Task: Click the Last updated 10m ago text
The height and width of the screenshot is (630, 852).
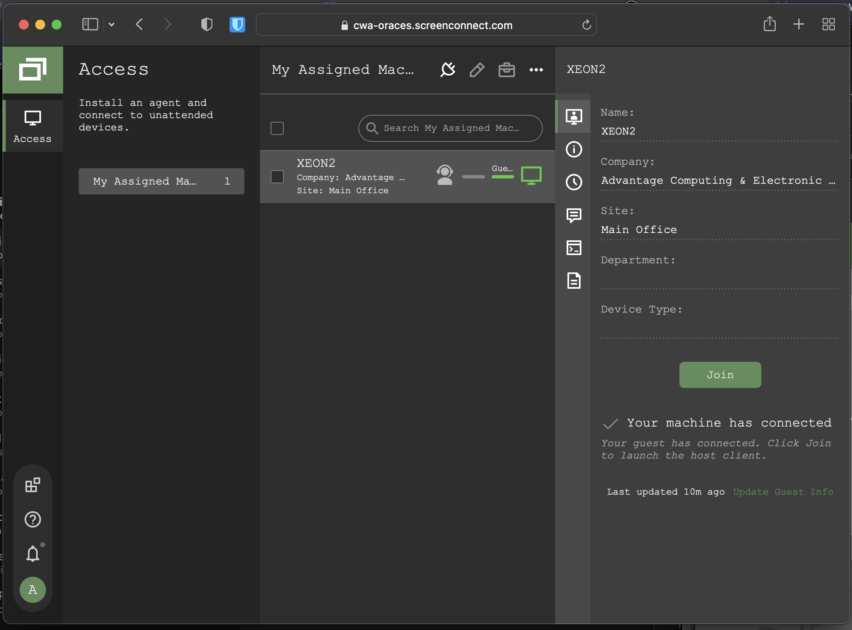Action: 666,492
